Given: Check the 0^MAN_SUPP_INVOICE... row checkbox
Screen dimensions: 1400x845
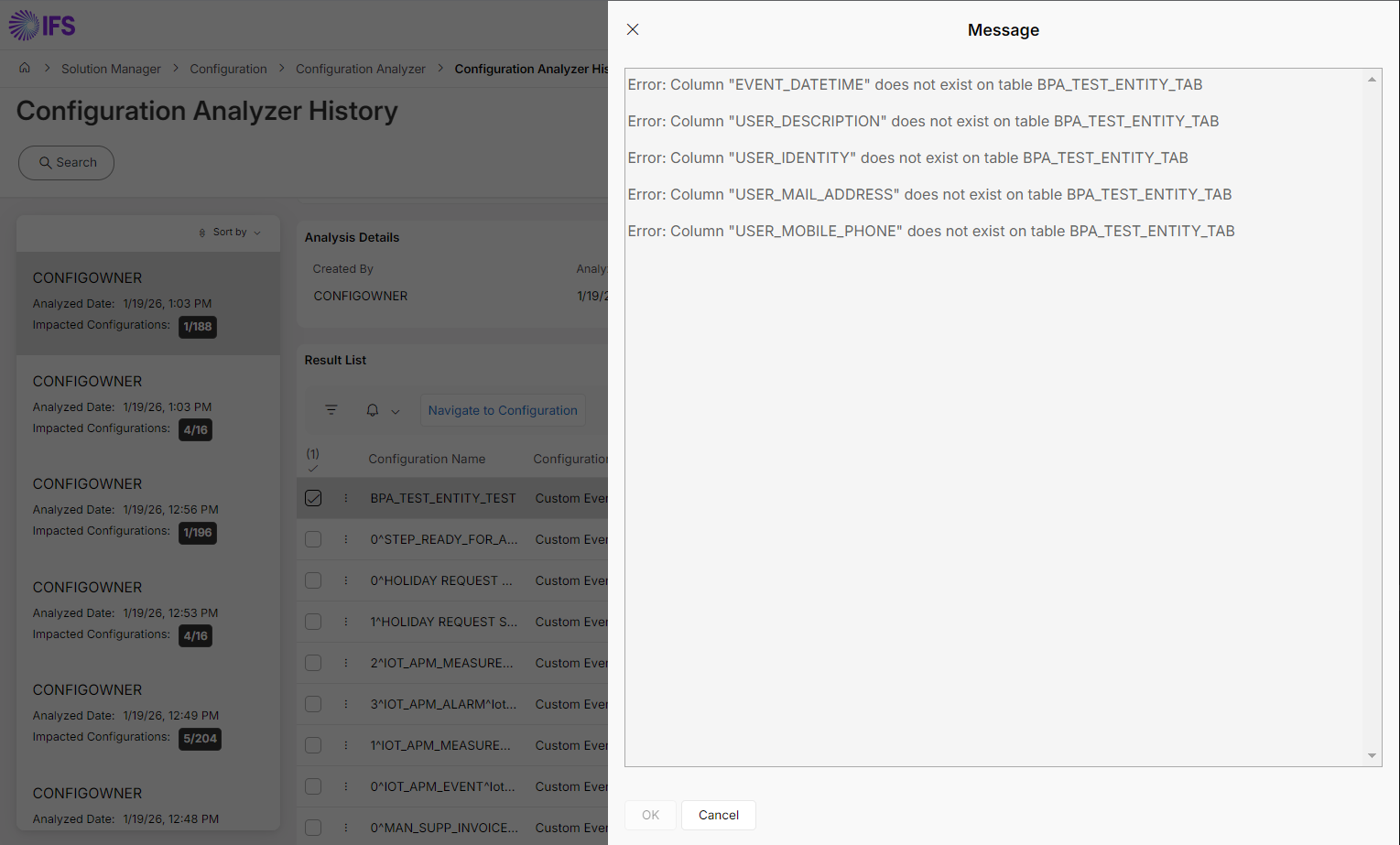Looking at the screenshot, I should (313, 828).
